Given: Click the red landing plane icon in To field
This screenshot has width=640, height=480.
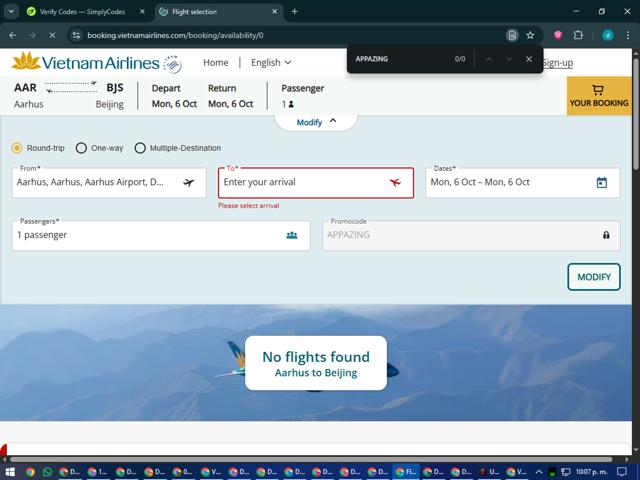Looking at the screenshot, I should 395,182.
